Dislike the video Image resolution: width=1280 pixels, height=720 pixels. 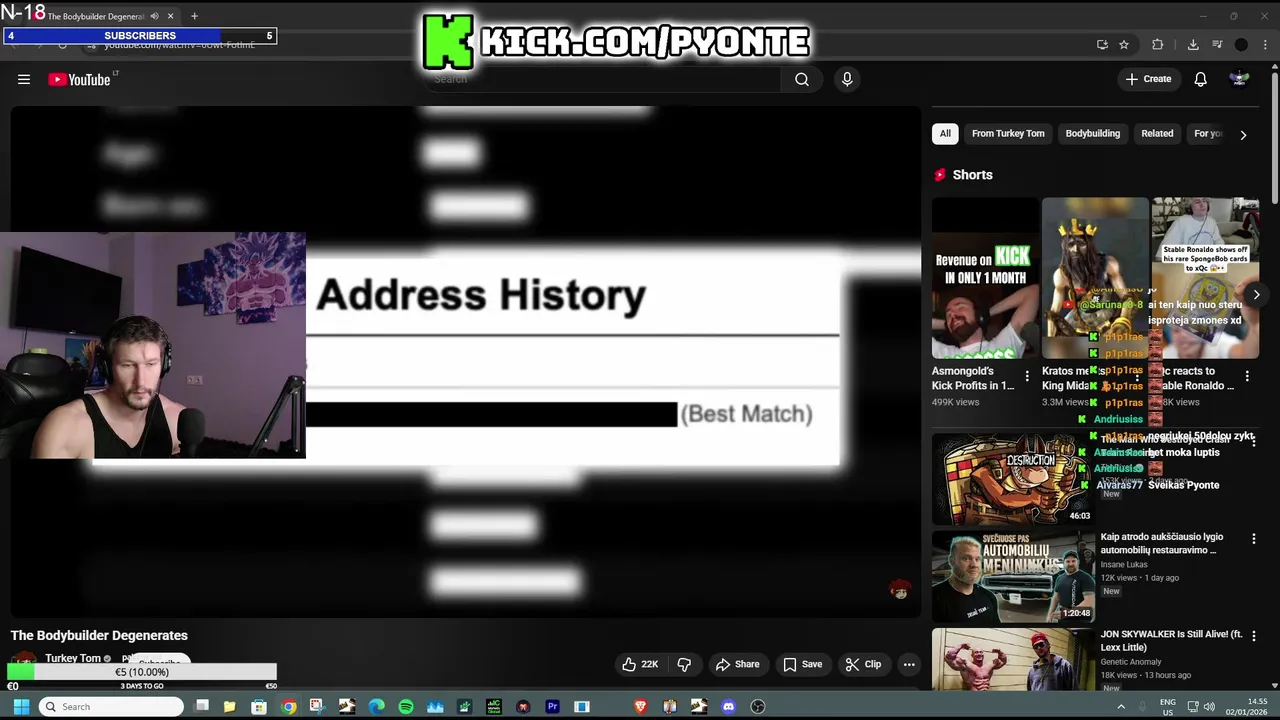pyautogui.click(x=684, y=664)
